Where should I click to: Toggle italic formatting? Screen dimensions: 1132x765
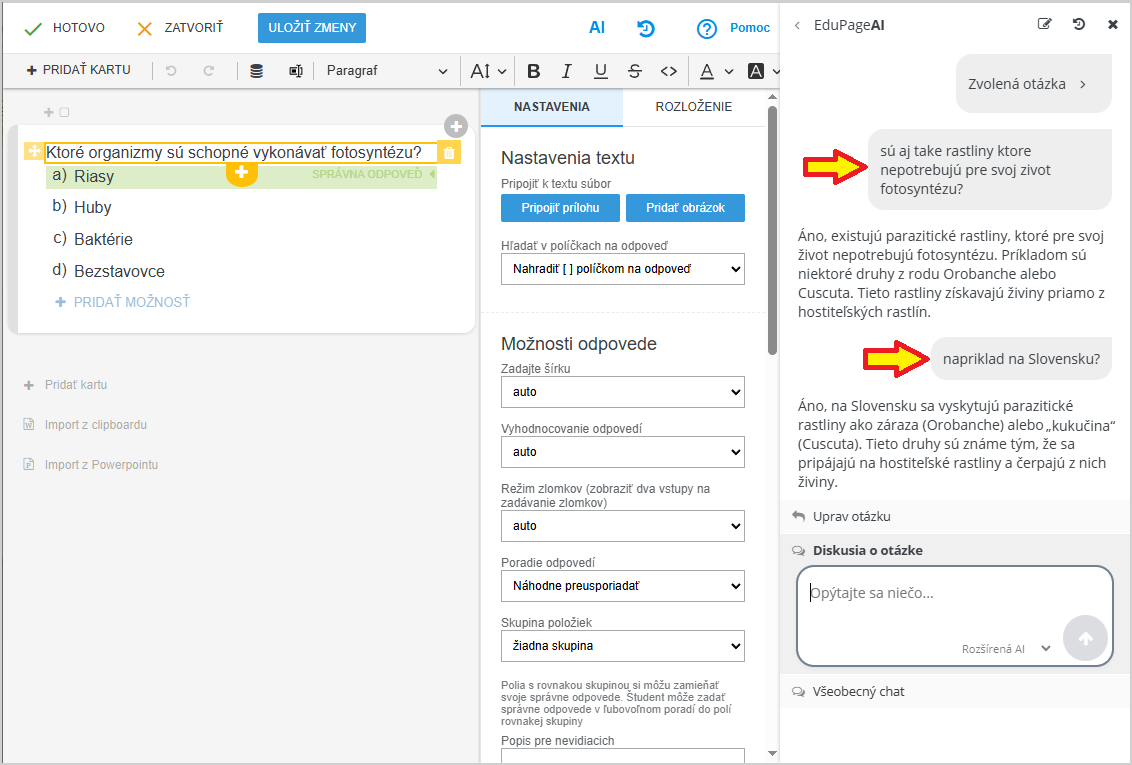(x=567, y=71)
